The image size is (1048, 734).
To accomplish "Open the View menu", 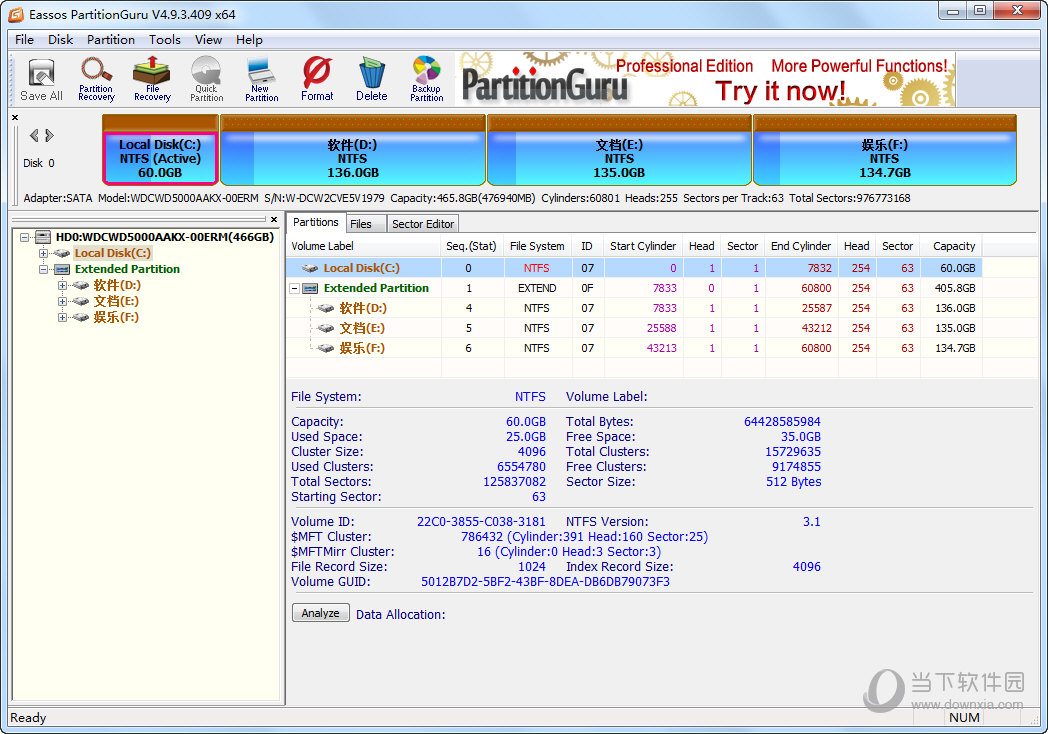I will [x=209, y=39].
